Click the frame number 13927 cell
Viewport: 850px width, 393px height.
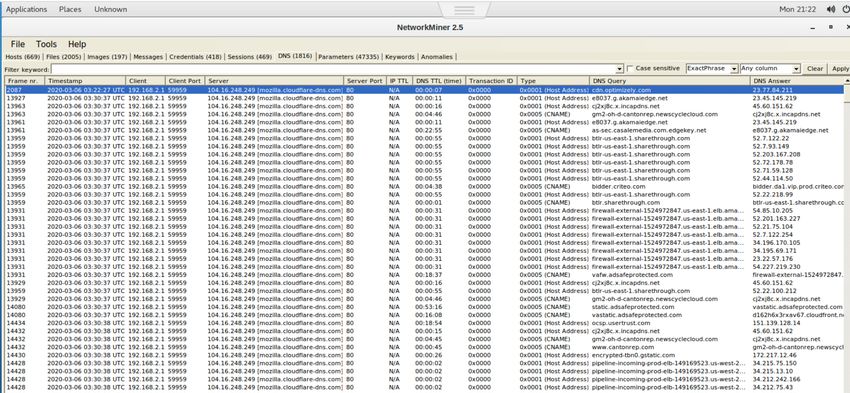coord(15,98)
